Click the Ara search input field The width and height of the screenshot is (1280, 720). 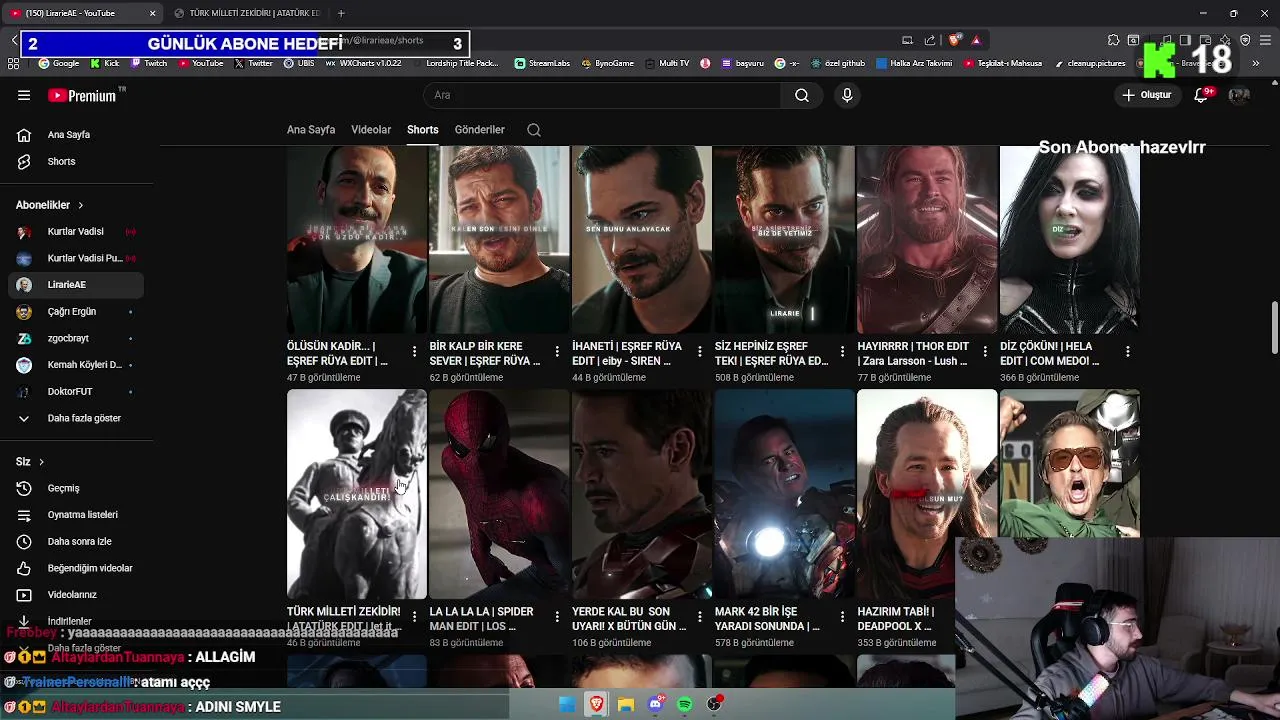pos(602,95)
